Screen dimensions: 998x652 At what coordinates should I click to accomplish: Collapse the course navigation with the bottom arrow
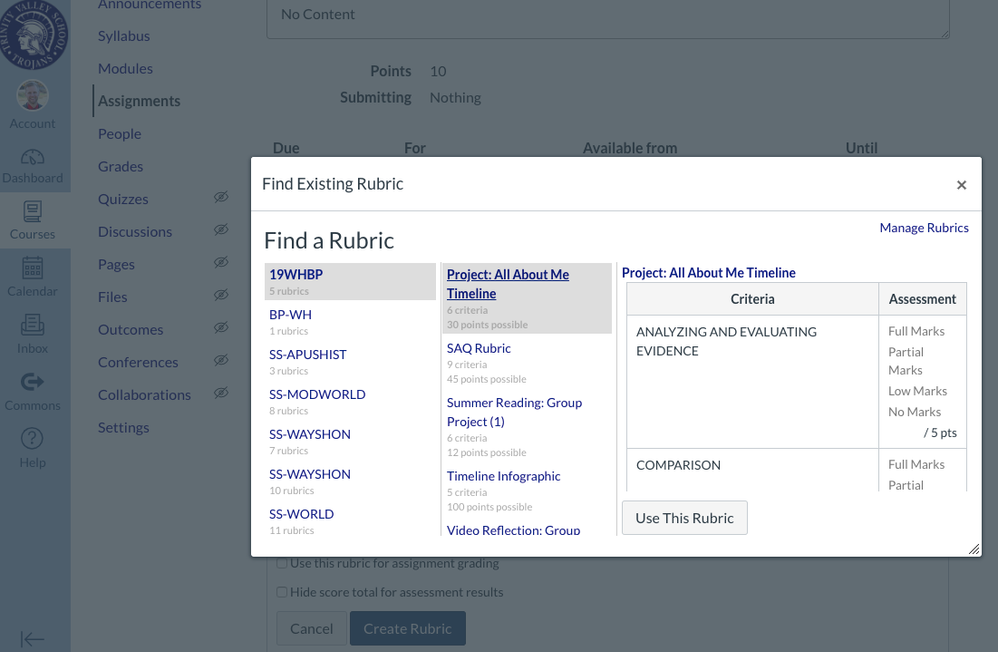click(33, 640)
